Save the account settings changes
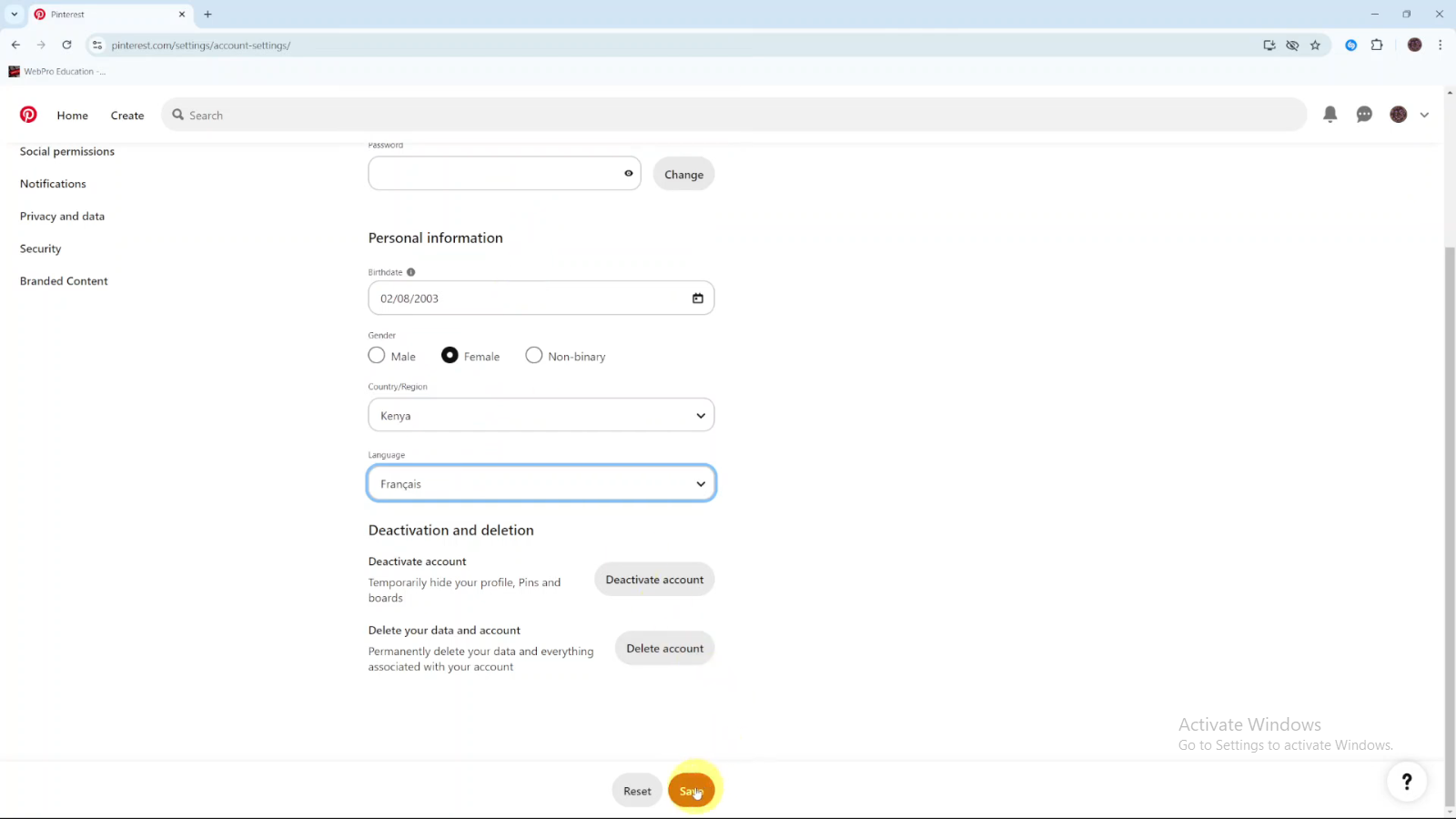Image resolution: width=1456 pixels, height=819 pixels. [691, 791]
